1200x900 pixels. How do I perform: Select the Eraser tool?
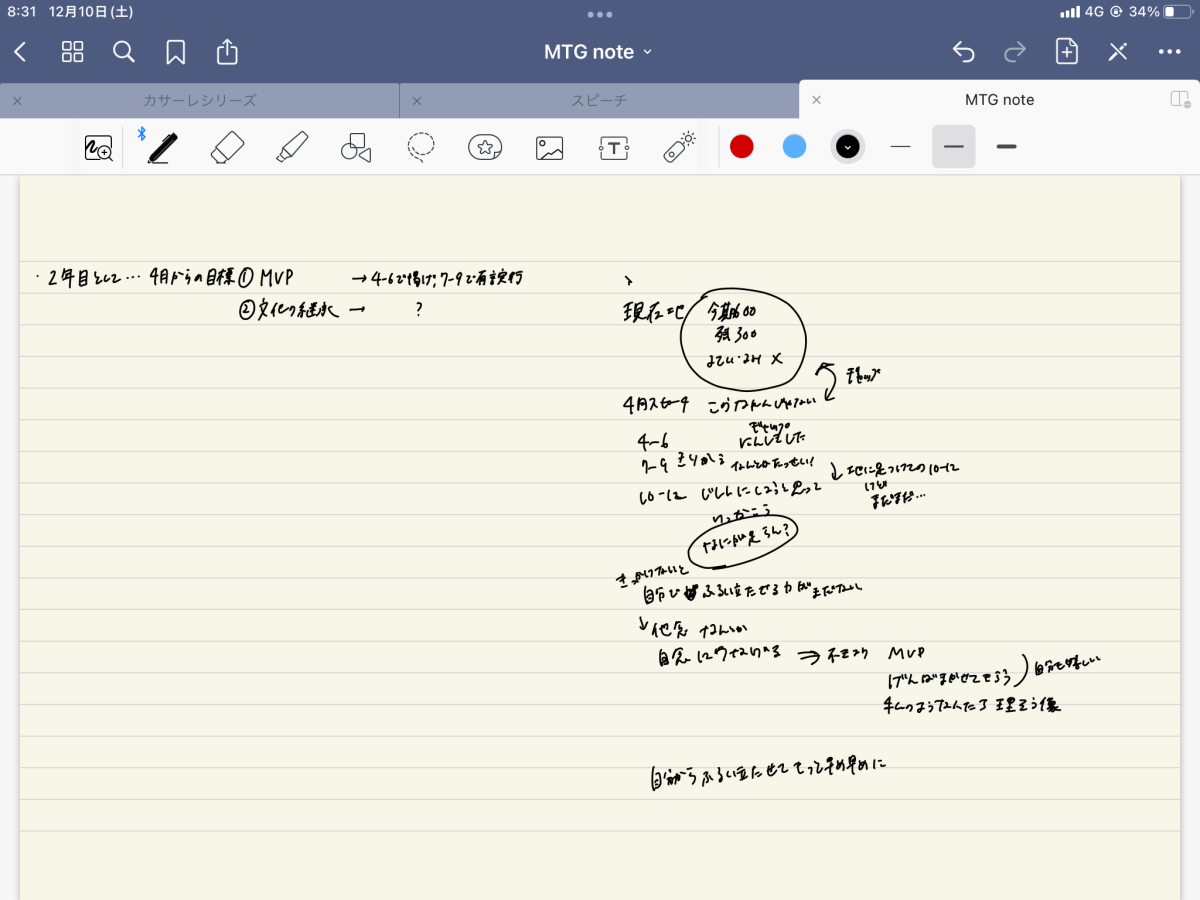227,148
